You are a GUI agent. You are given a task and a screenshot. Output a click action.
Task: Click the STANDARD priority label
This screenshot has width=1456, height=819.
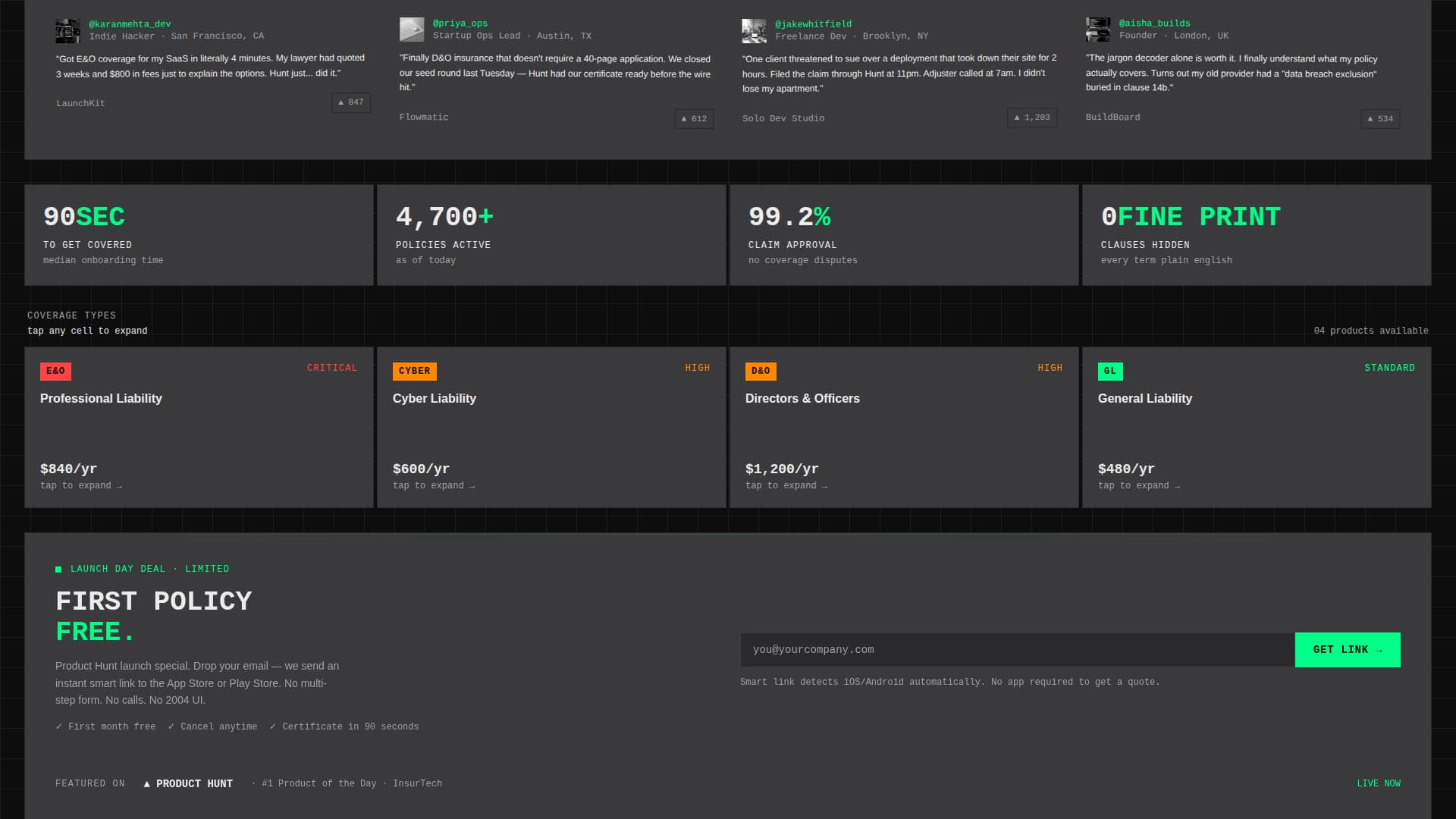click(1389, 368)
